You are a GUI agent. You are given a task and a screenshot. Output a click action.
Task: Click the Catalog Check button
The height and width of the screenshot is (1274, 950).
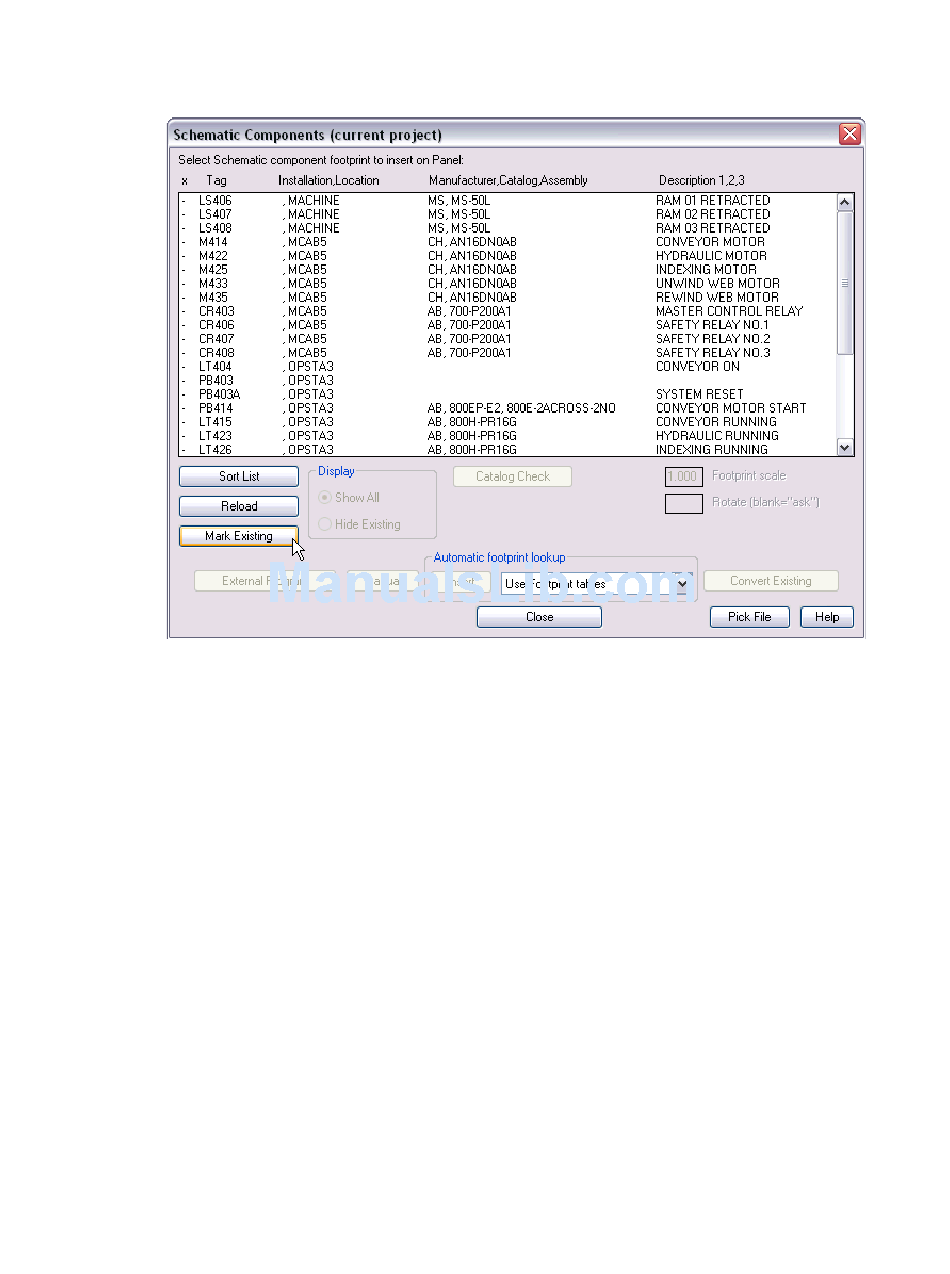[x=512, y=477]
